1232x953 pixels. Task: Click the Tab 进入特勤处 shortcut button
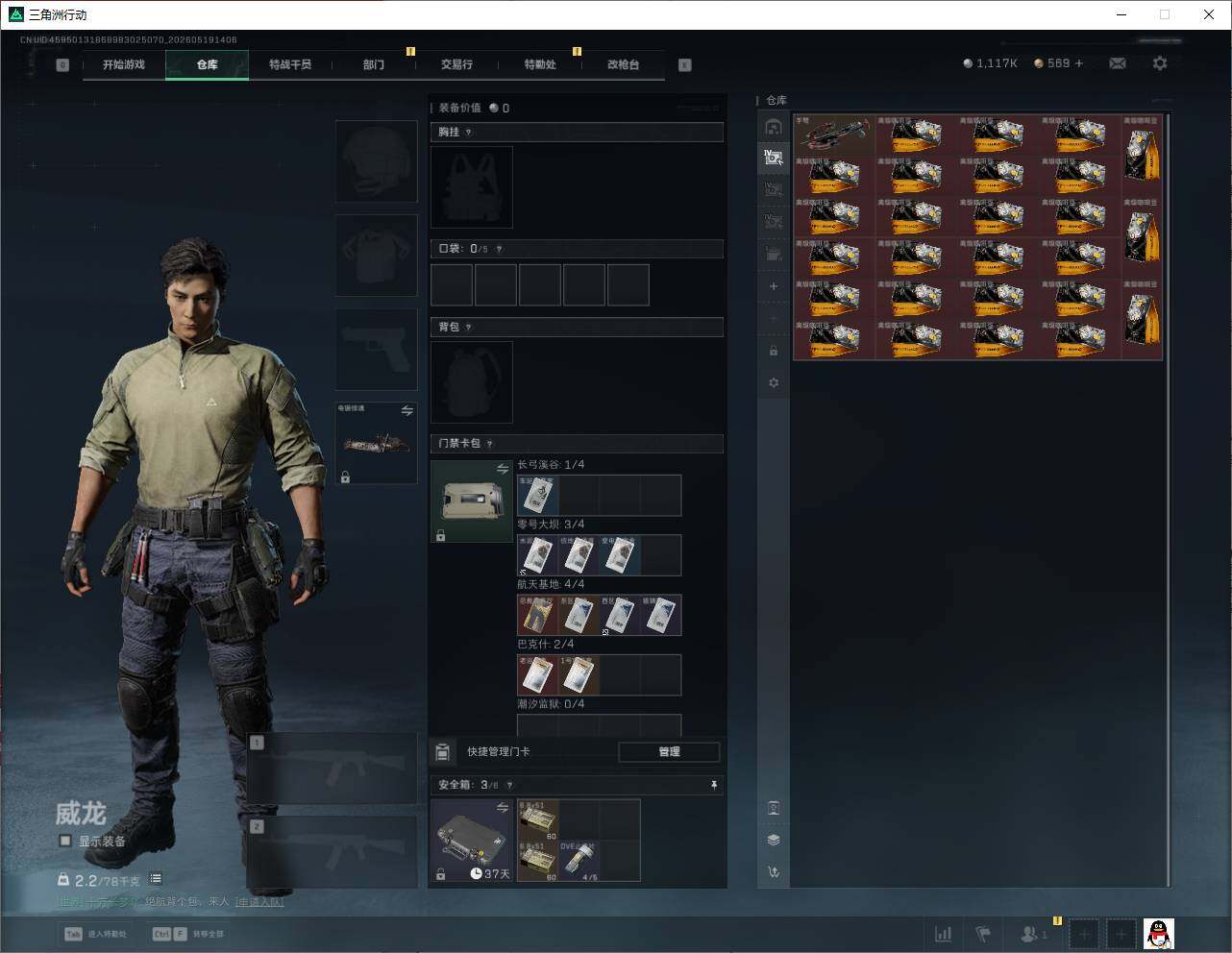(96, 934)
